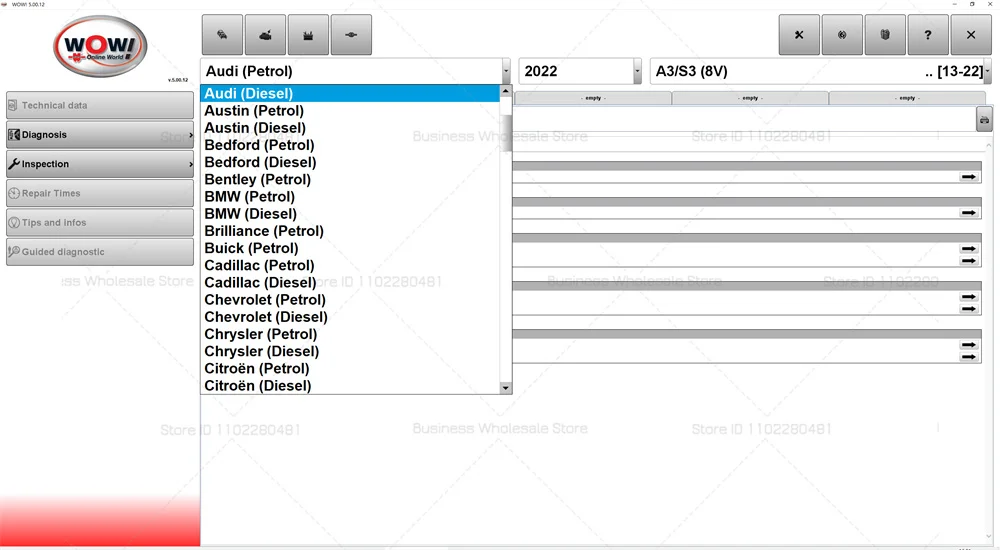Viewport: 1000px width, 550px height.
Task: Pick Chrysler (Petrol)
Action: 350,334
